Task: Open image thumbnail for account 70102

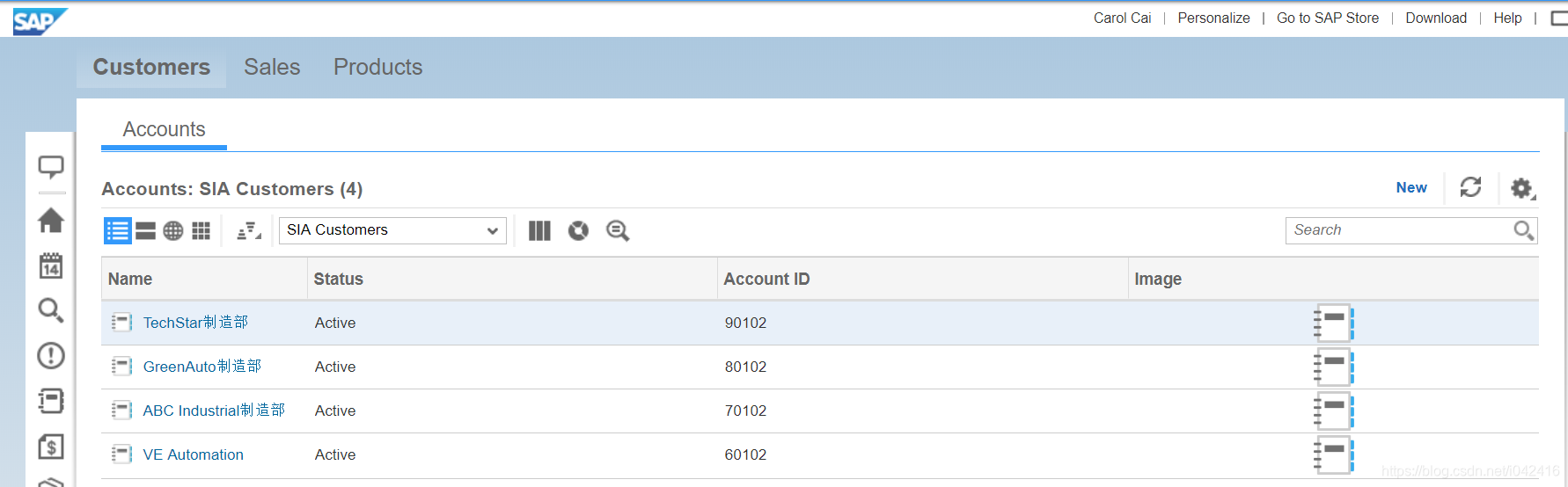Action: coord(1333,411)
